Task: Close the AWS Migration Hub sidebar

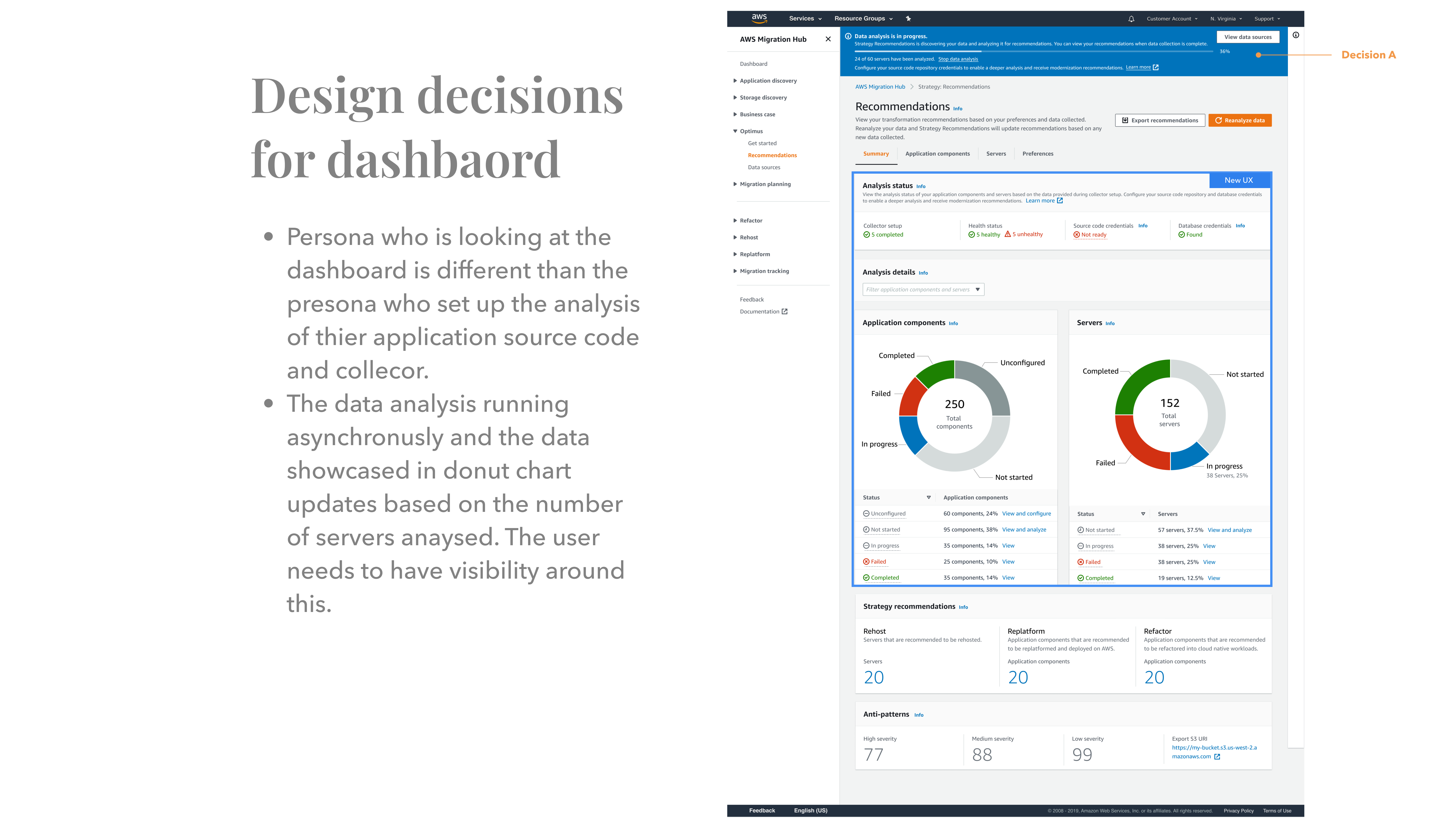Action: click(x=828, y=39)
